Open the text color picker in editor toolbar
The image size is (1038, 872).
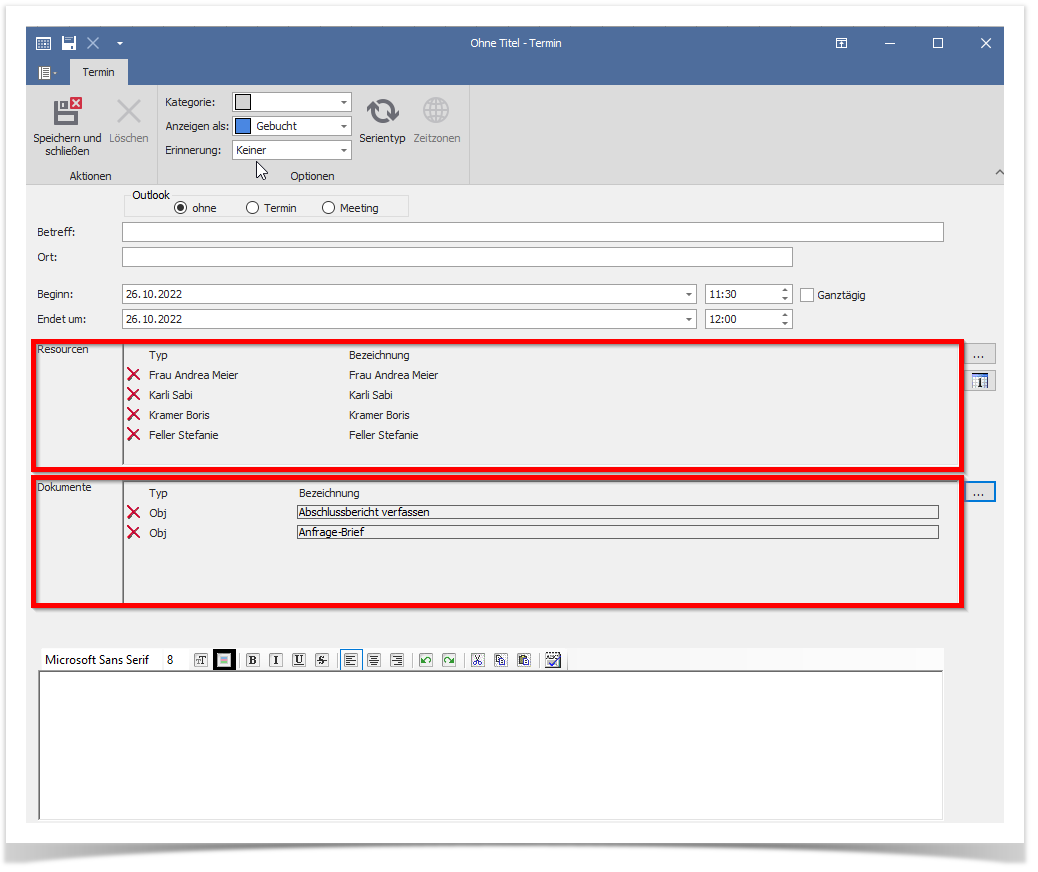(224, 660)
